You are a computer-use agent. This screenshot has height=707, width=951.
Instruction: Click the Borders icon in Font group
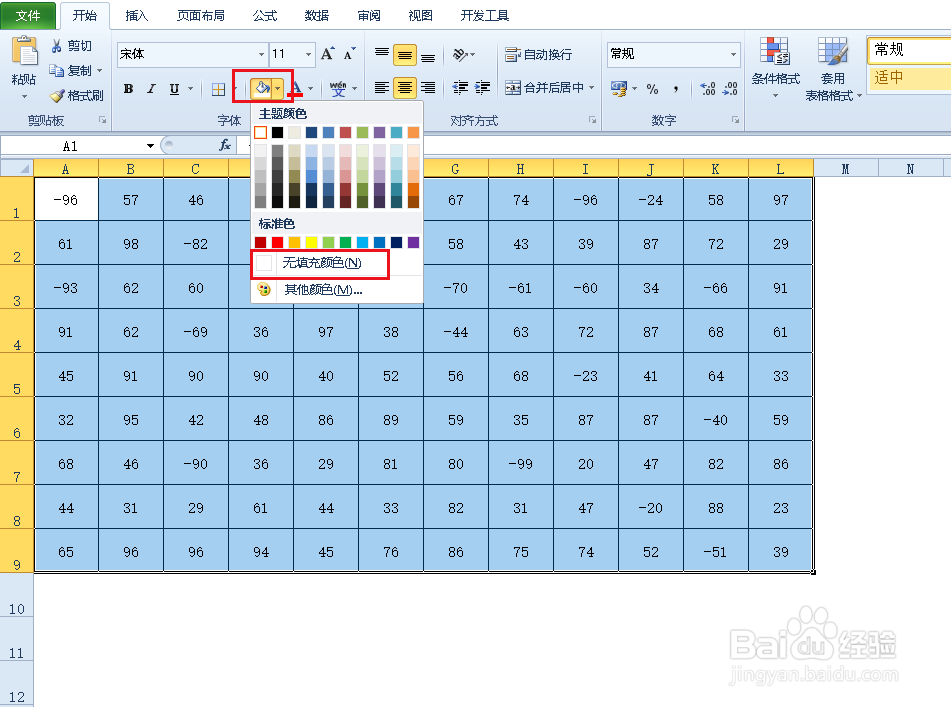click(x=218, y=88)
